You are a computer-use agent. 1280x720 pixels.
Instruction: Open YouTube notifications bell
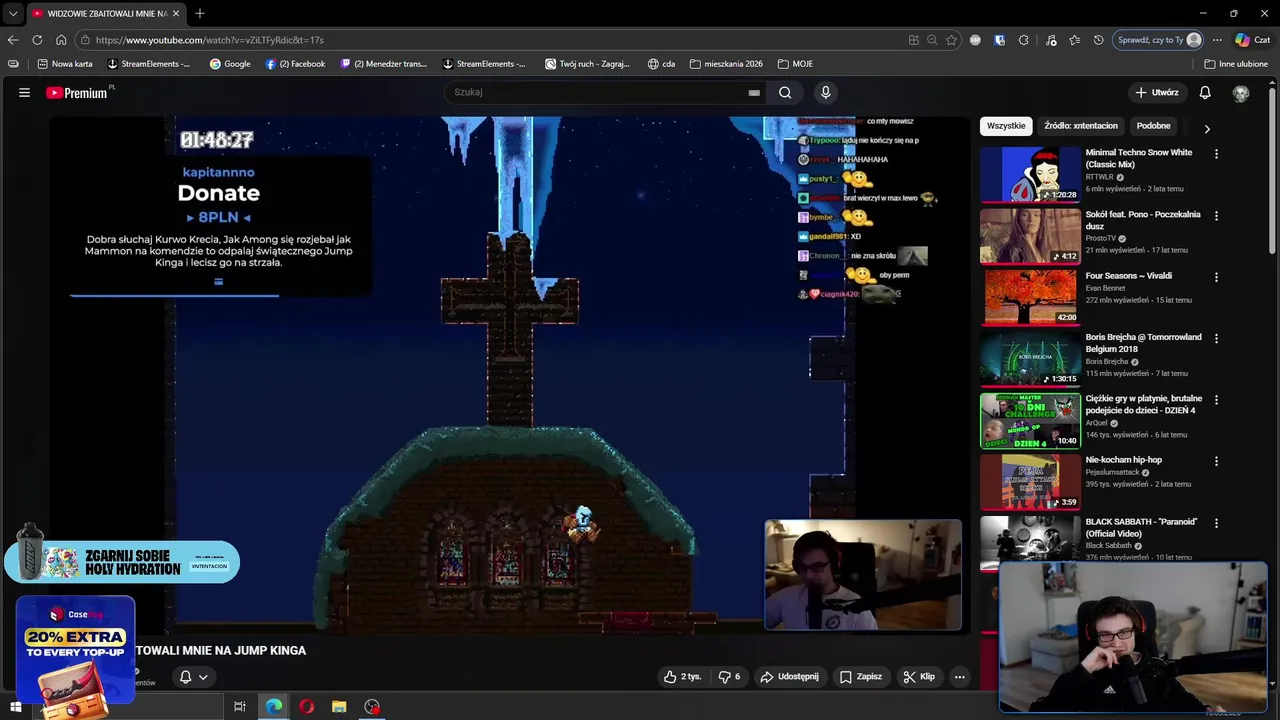pos(1205,92)
